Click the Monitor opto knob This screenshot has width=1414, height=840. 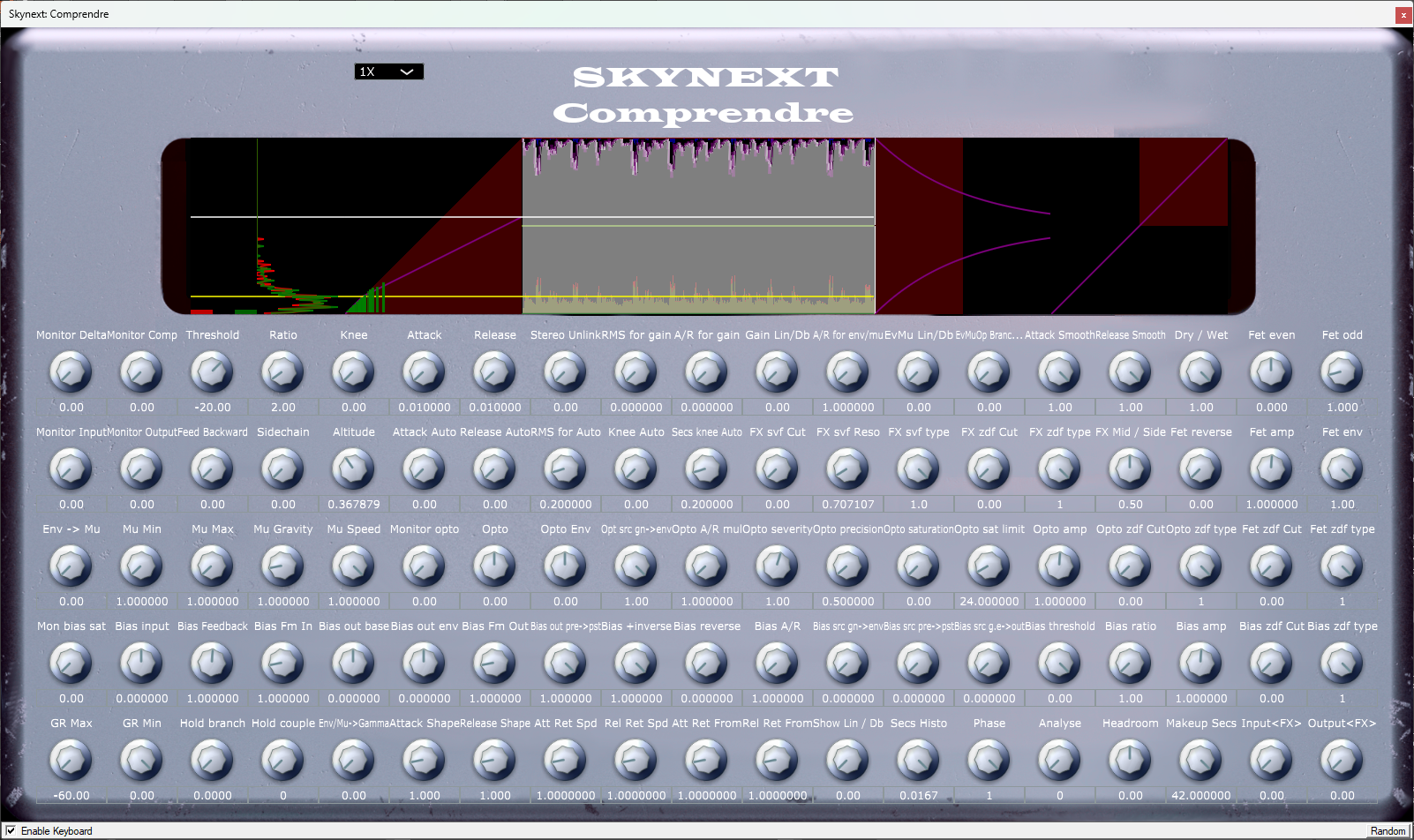click(424, 566)
